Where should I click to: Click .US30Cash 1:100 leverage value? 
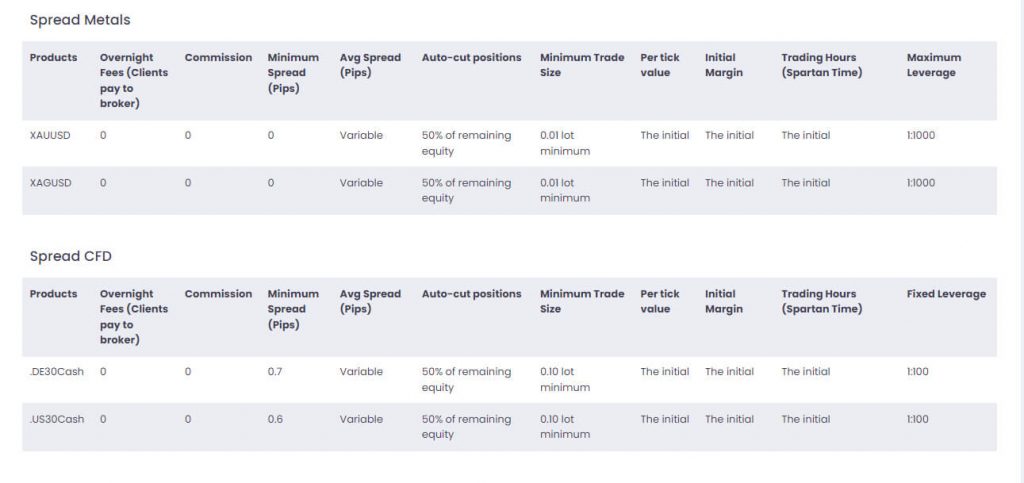[918, 419]
